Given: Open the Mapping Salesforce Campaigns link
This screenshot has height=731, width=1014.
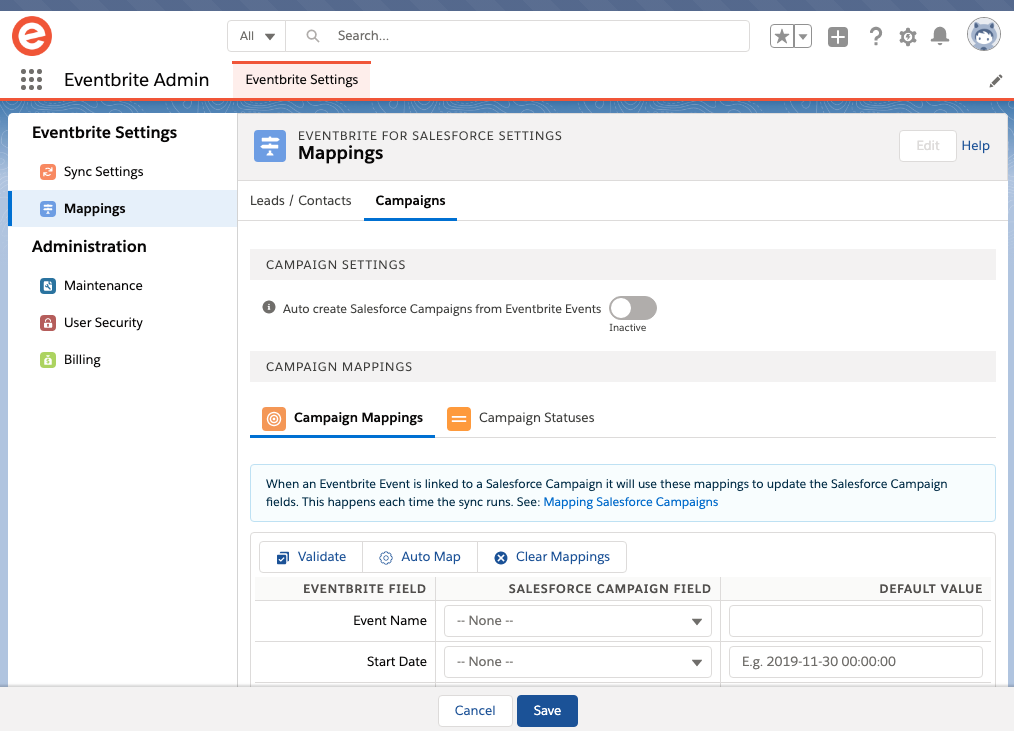Looking at the screenshot, I should pyautogui.click(x=631, y=502).
